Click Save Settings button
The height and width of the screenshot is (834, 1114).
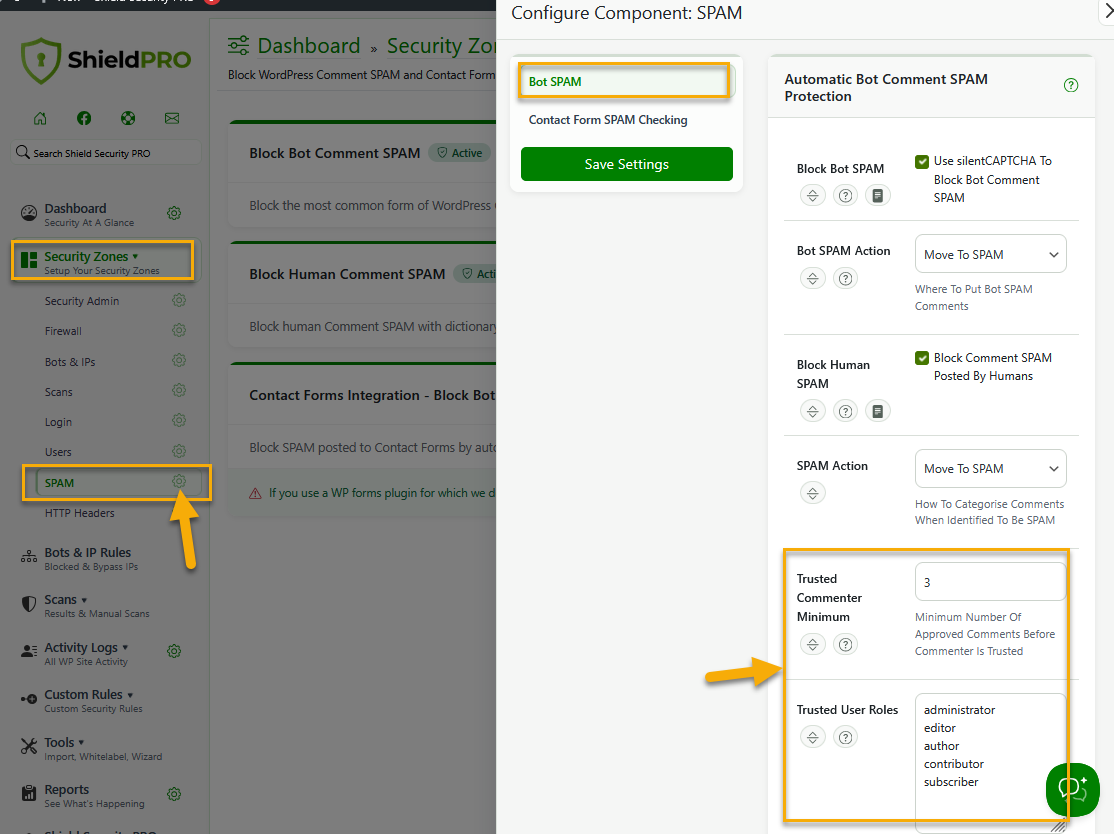click(x=627, y=164)
